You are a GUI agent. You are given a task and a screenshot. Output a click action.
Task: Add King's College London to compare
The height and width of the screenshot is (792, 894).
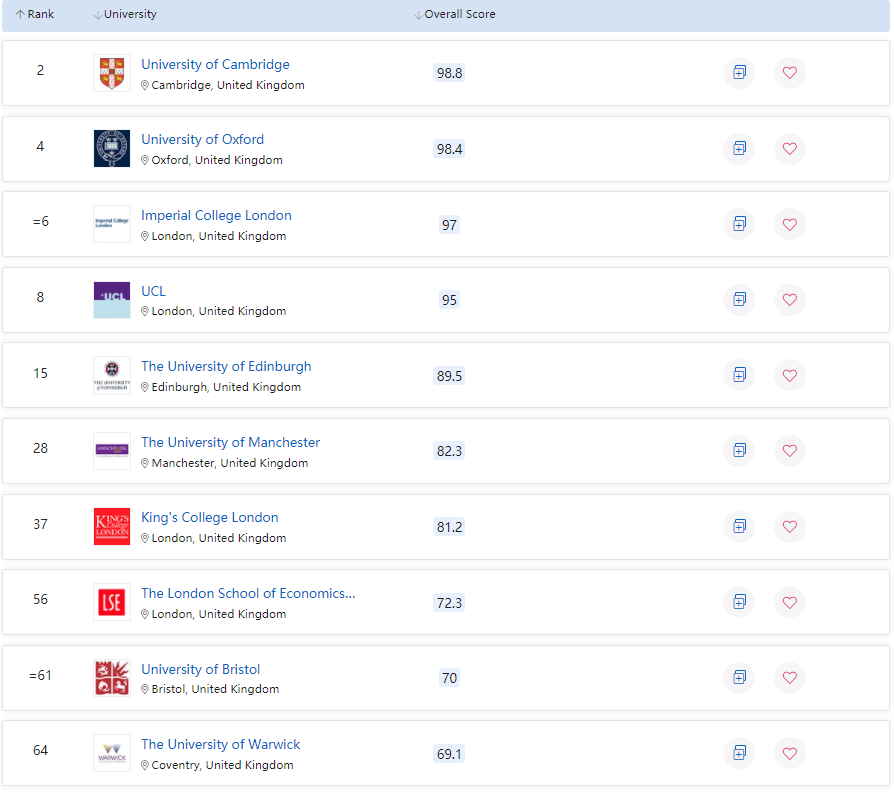[739, 526]
